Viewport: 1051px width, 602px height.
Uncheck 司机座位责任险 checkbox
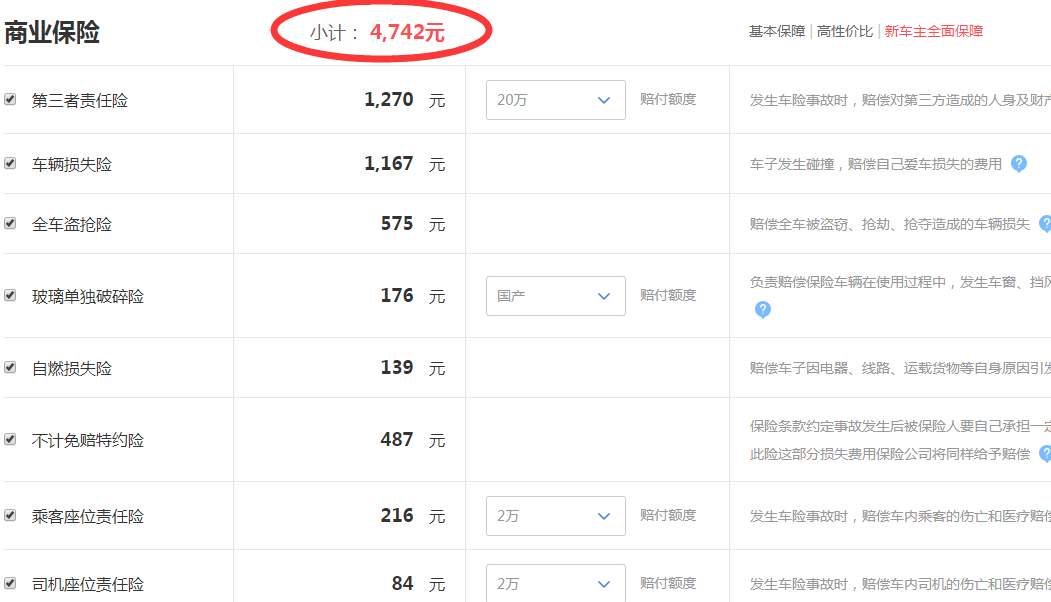10,583
